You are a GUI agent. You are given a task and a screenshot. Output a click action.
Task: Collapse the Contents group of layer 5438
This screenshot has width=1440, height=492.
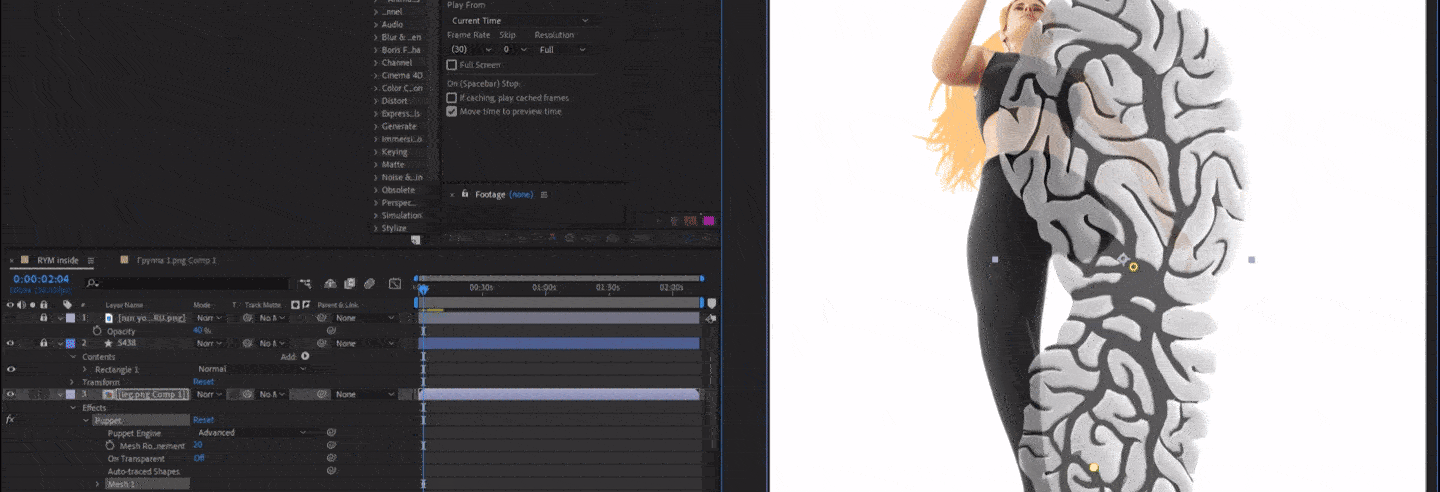[72, 356]
